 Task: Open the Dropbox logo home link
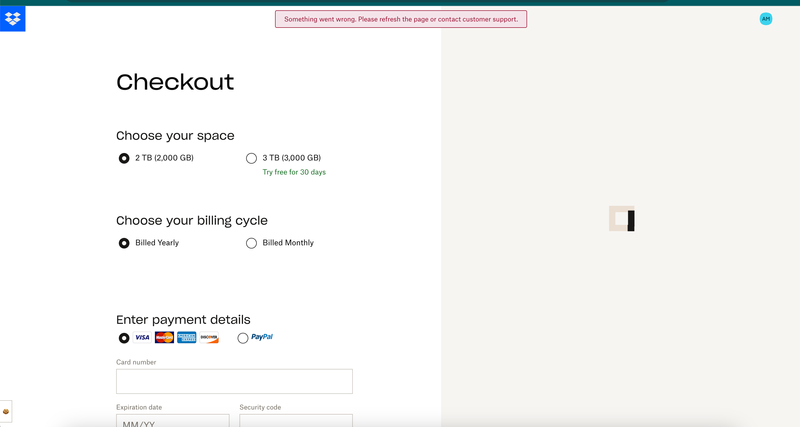(12, 19)
